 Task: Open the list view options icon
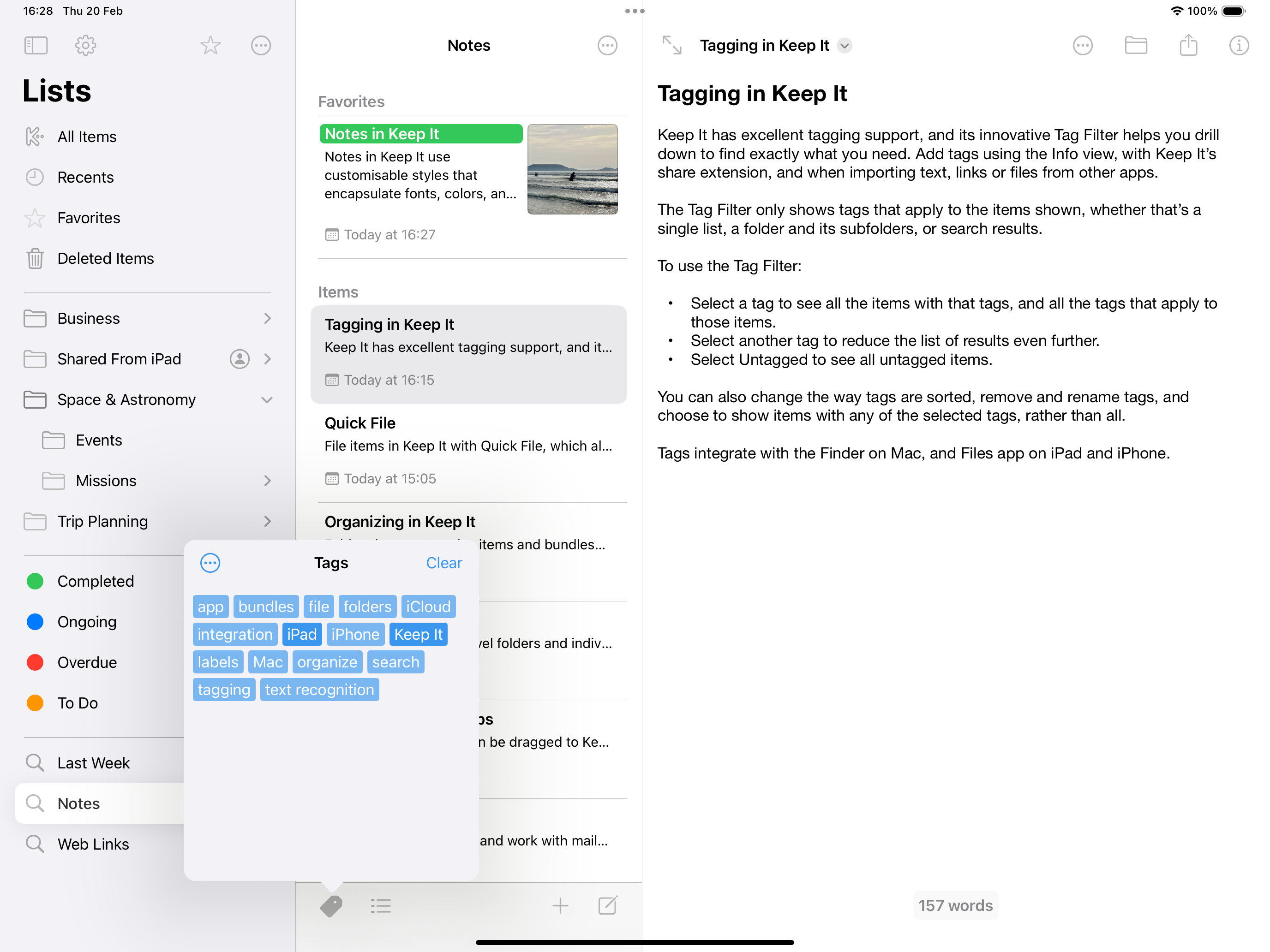tap(381, 906)
